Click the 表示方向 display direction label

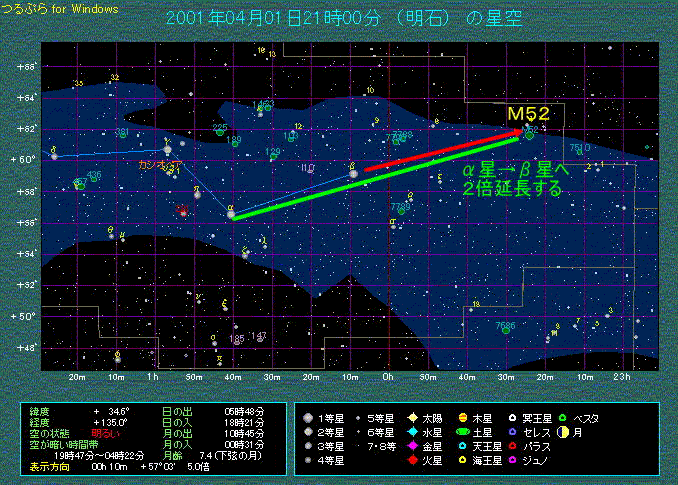(50, 465)
